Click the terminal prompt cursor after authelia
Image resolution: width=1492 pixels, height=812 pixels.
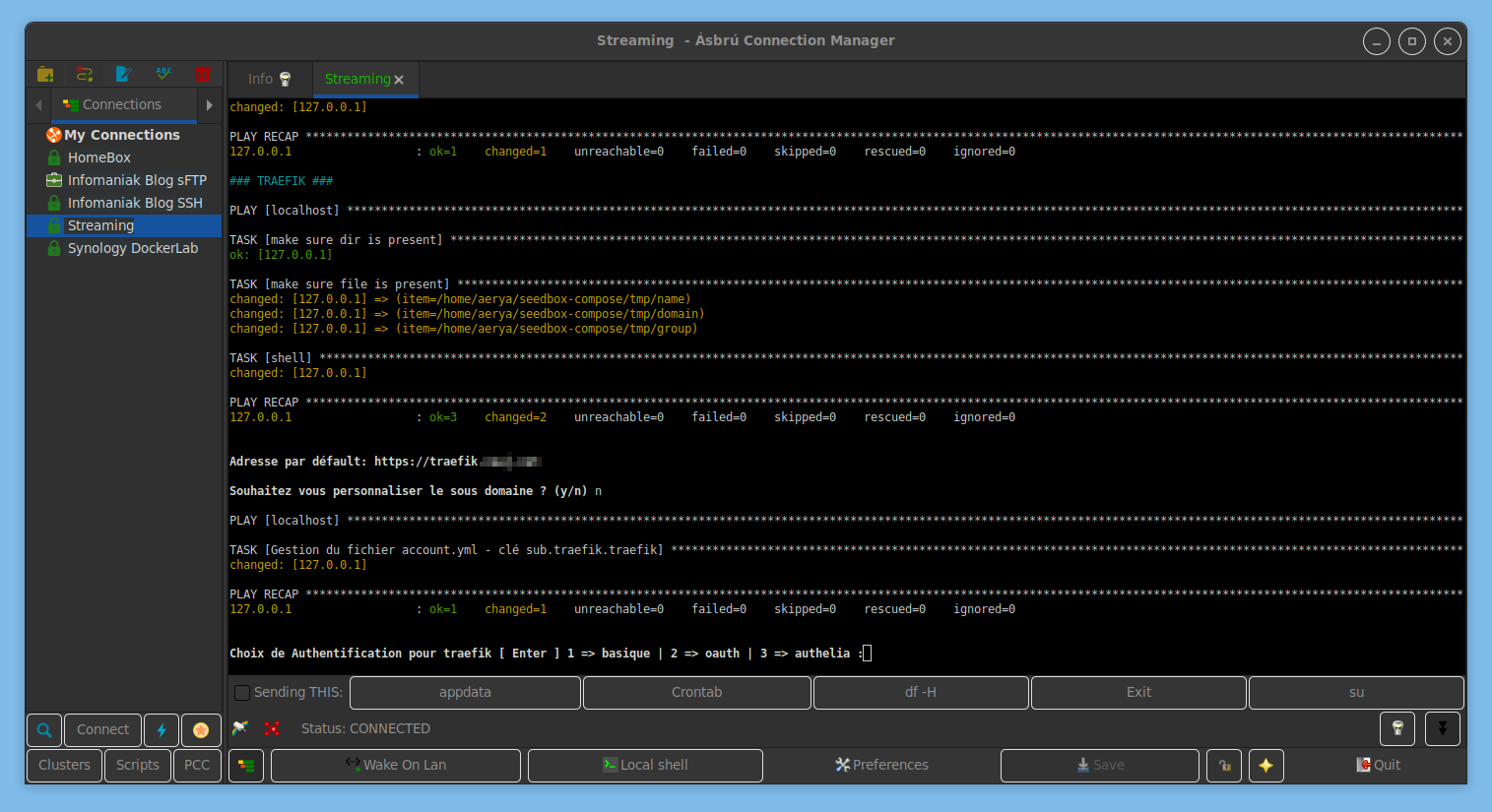click(867, 654)
